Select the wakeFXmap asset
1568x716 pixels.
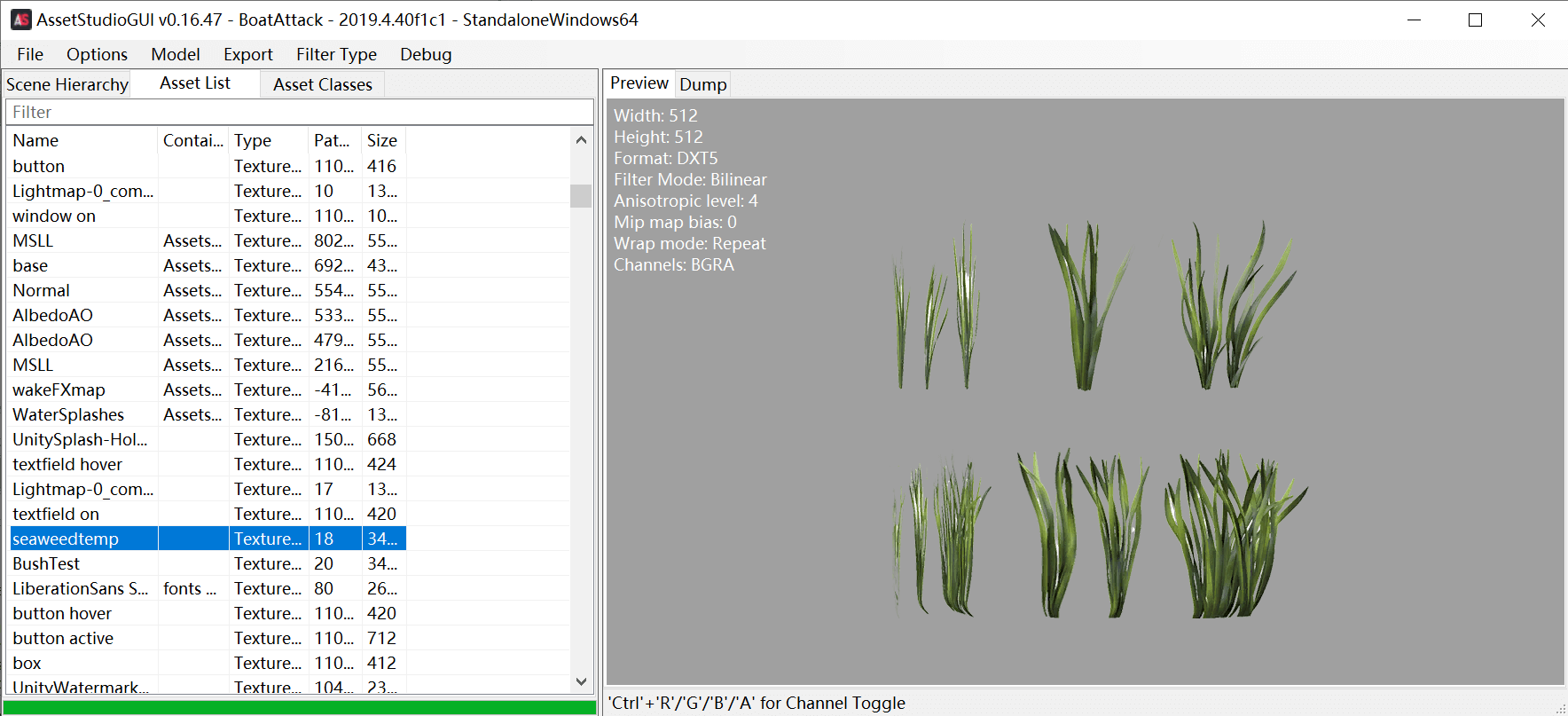click(59, 389)
